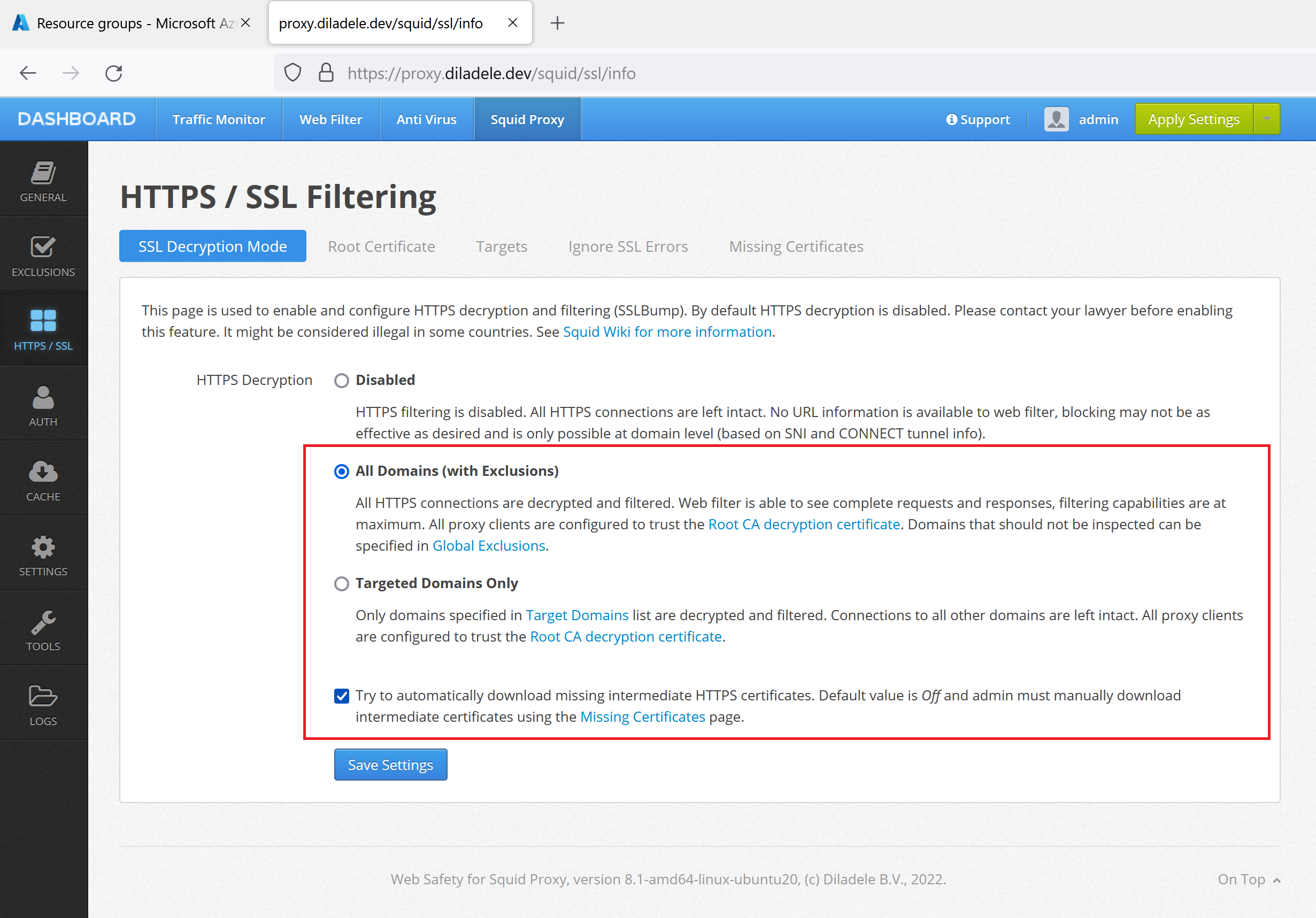Image resolution: width=1316 pixels, height=918 pixels.
Task: Open the Missing Certificates link in checkbox description
Action: pos(643,717)
